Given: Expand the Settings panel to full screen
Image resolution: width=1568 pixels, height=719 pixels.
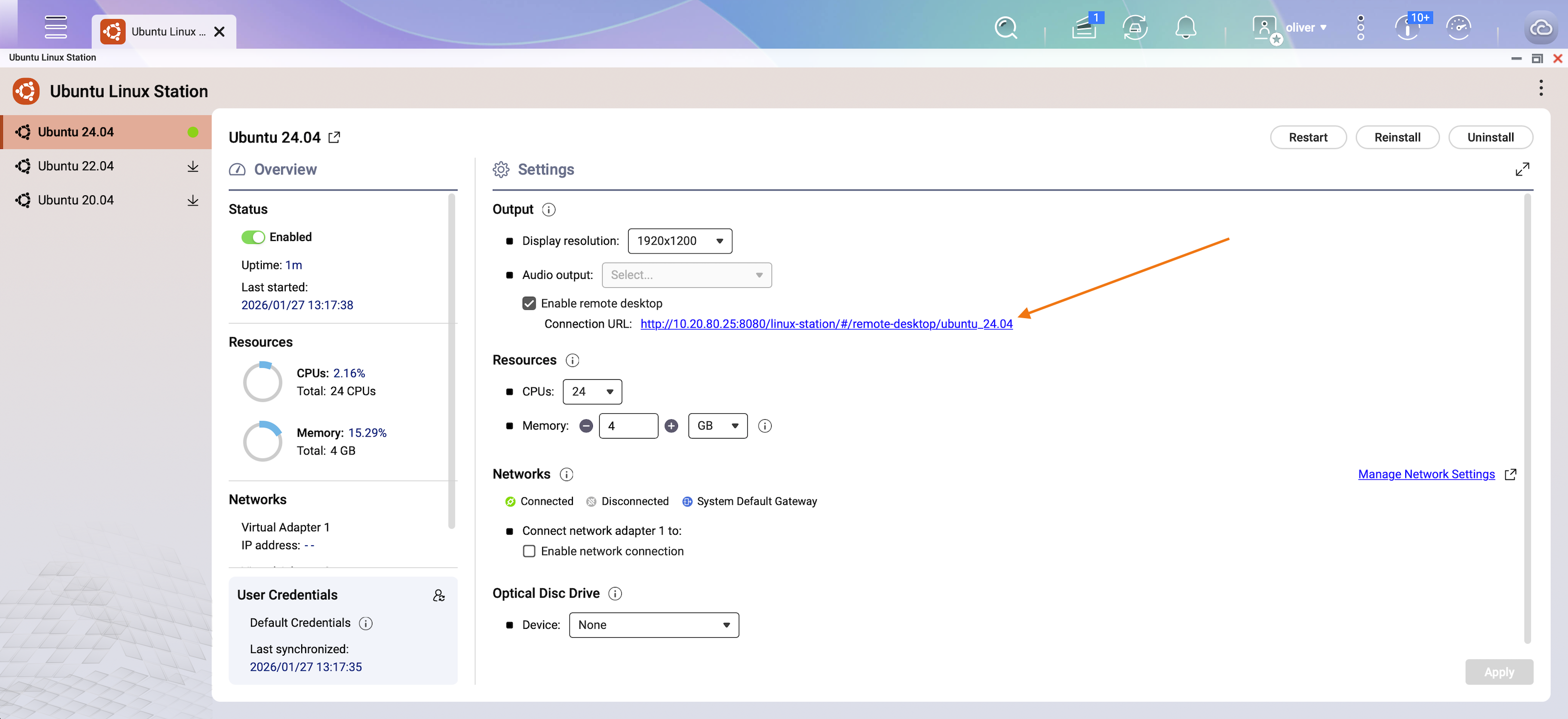Looking at the screenshot, I should (x=1522, y=169).
